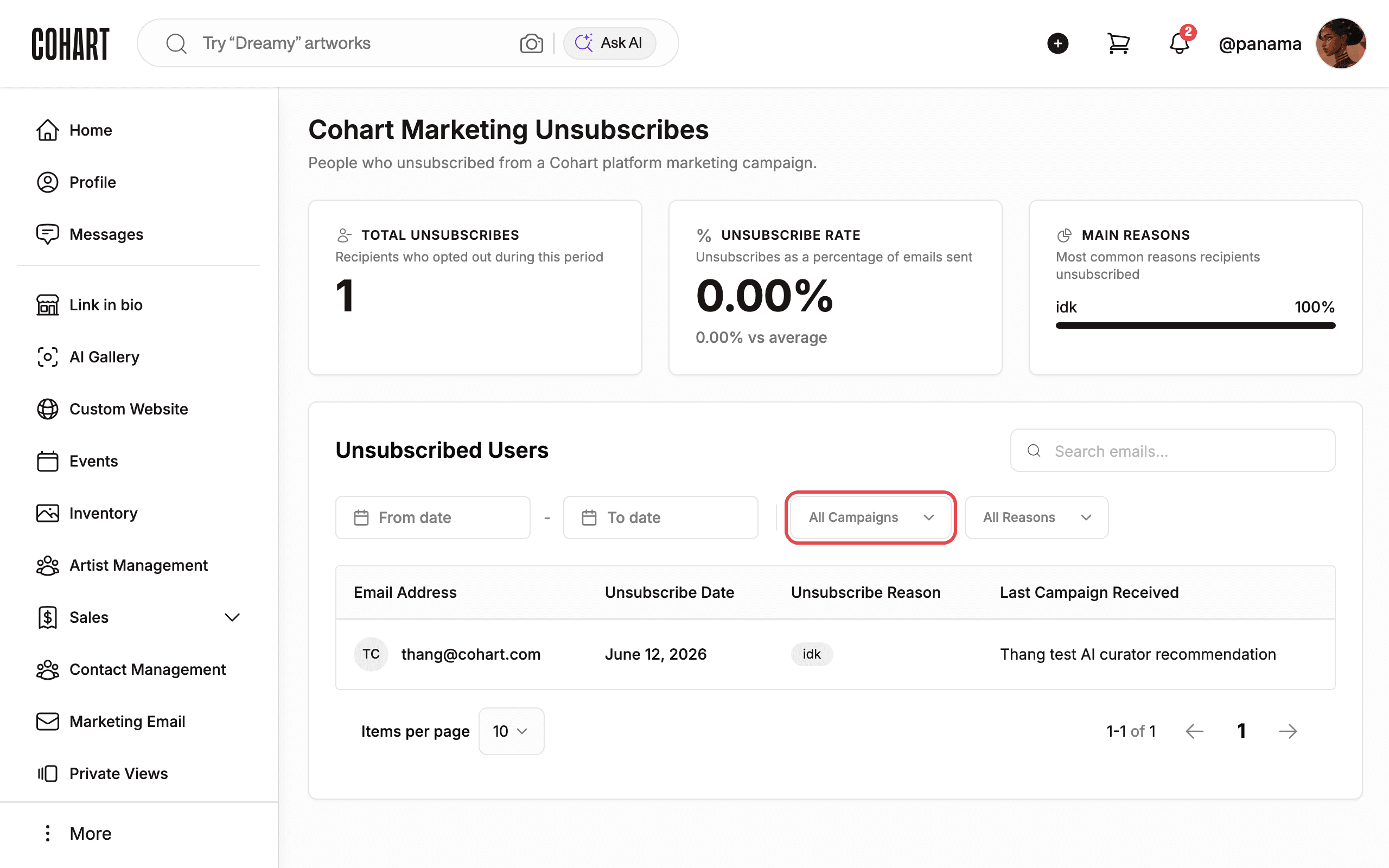
Task: Open the All Reasons dropdown
Action: pos(1036,517)
